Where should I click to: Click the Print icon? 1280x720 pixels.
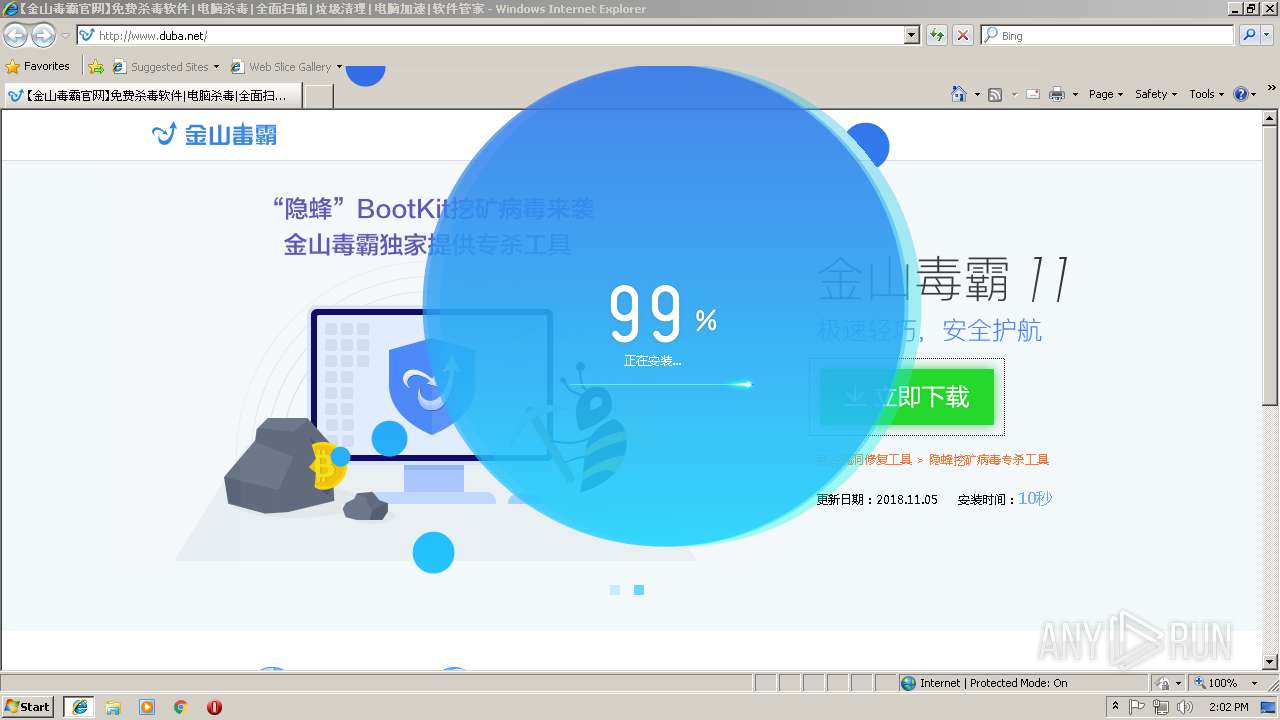(1057, 94)
